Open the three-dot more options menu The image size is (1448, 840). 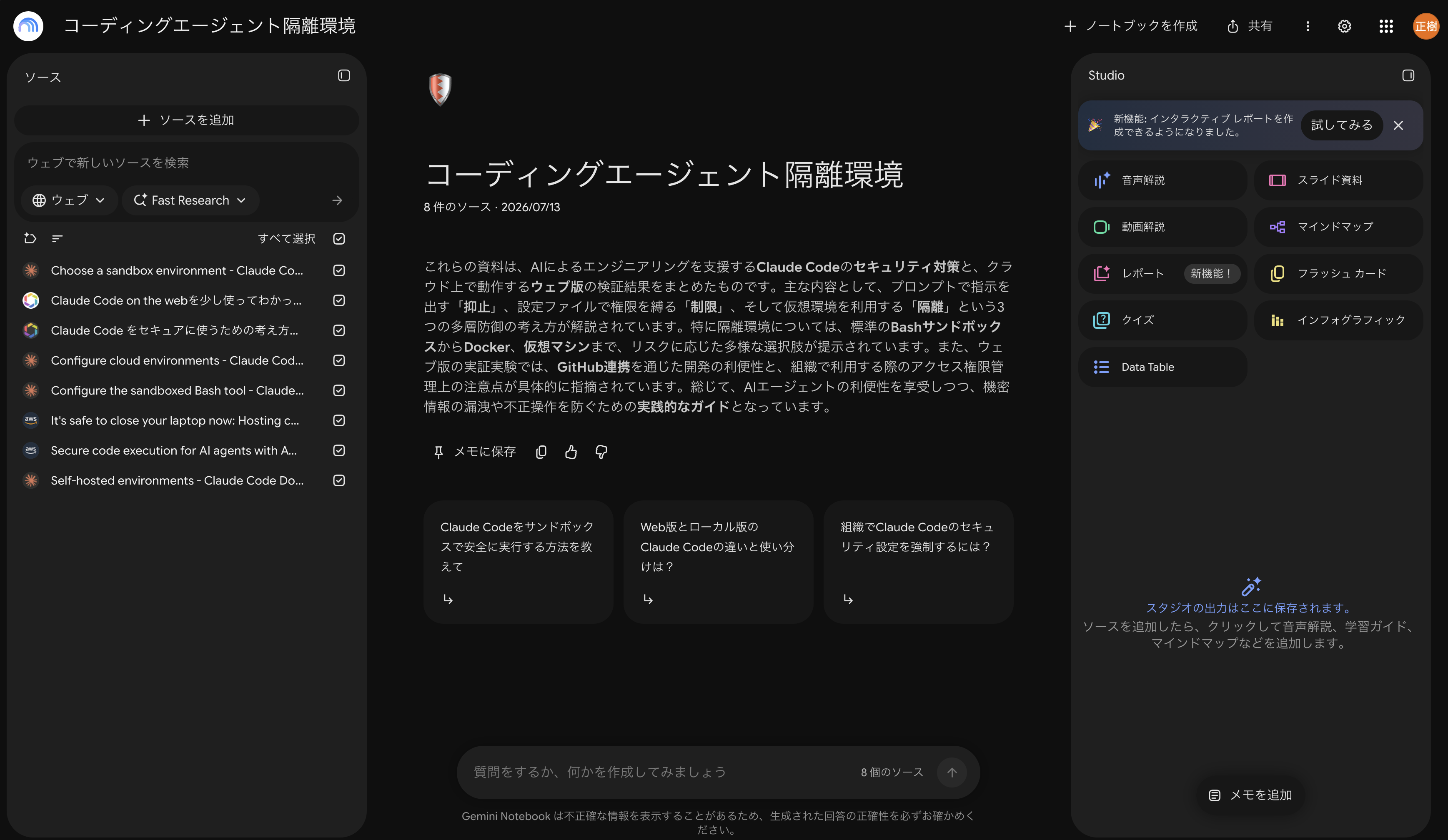point(1308,26)
